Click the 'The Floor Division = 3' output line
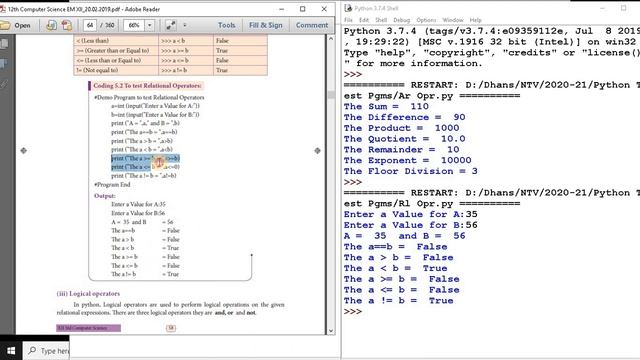The height and width of the screenshot is (360, 640). (x=411, y=171)
